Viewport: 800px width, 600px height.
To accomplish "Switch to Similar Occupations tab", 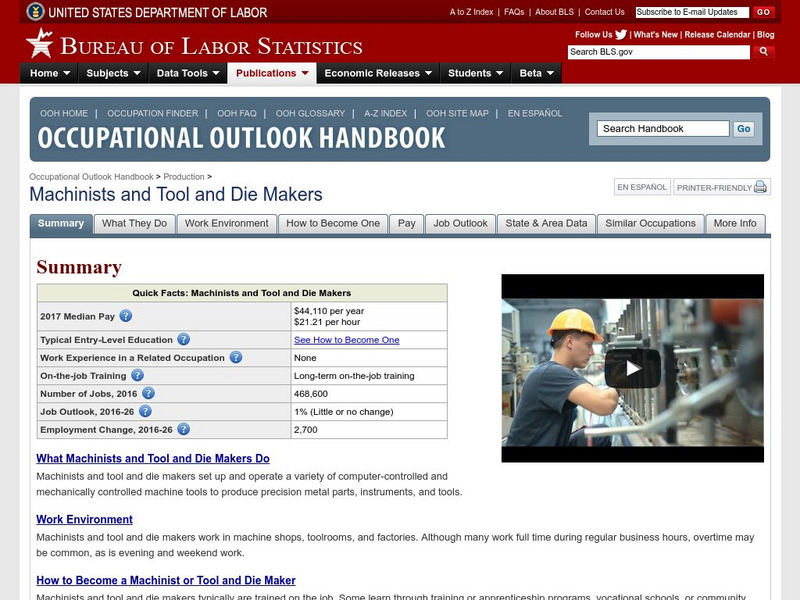I will tap(651, 223).
